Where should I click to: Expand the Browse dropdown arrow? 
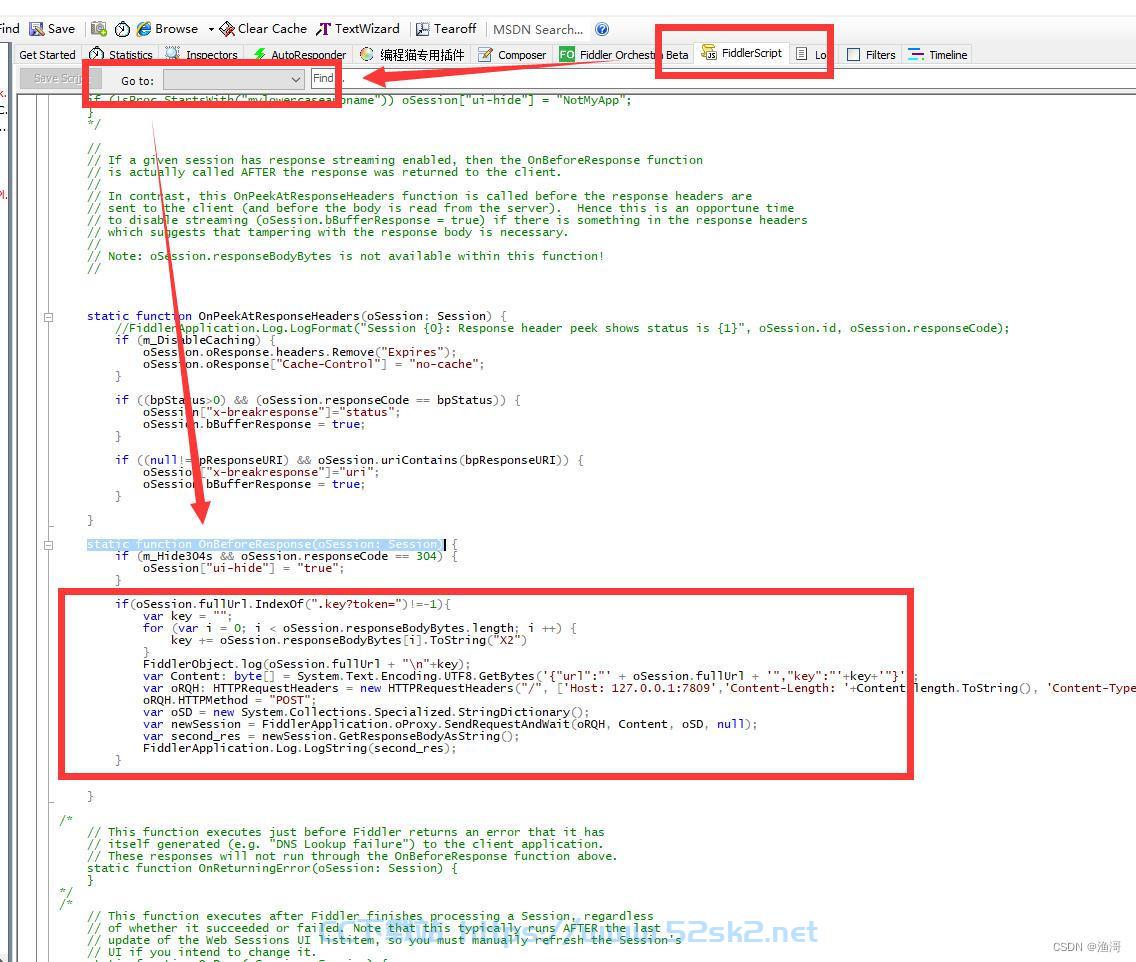click(x=211, y=30)
